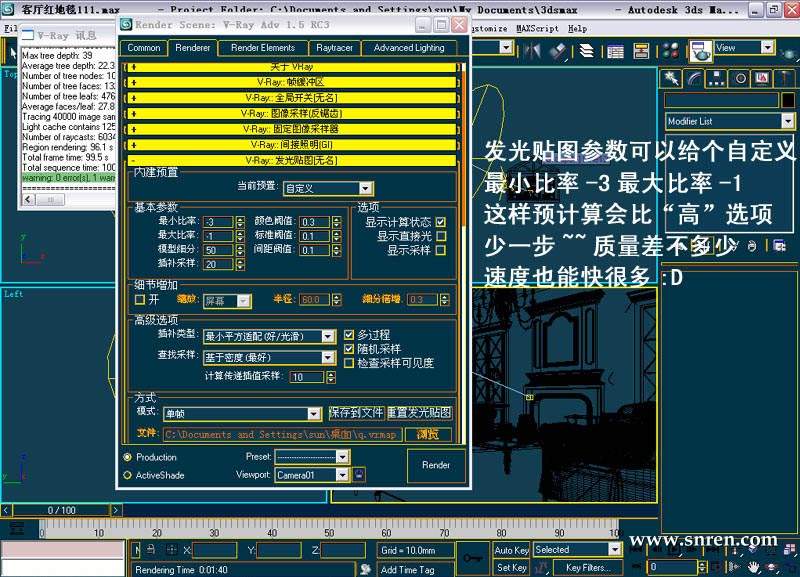Open the Hierarchy command panel tab
Viewport: 800px width, 577px height.
[x=717, y=78]
